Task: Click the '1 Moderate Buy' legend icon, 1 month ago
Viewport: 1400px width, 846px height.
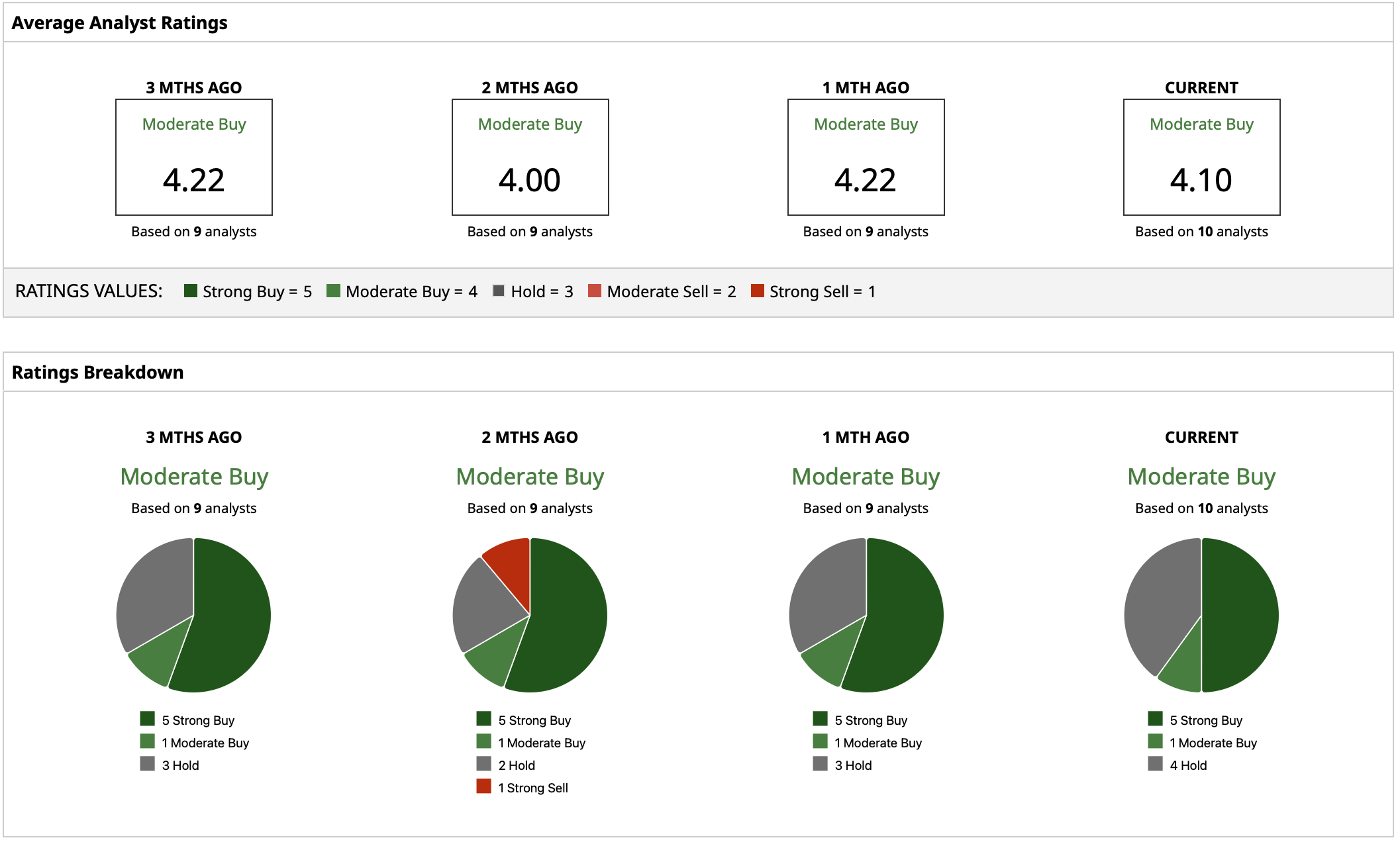Action: (x=821, y=741)
